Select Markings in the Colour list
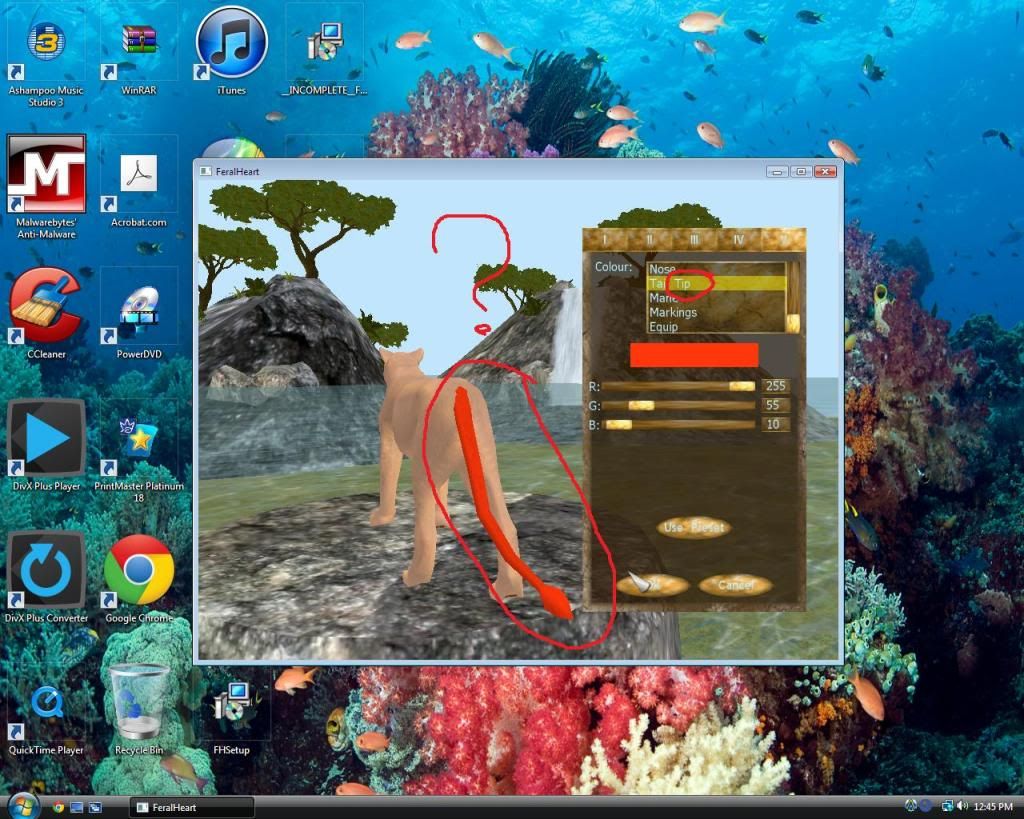Screen dimensions: 1024x819 [x=716, y=312]
